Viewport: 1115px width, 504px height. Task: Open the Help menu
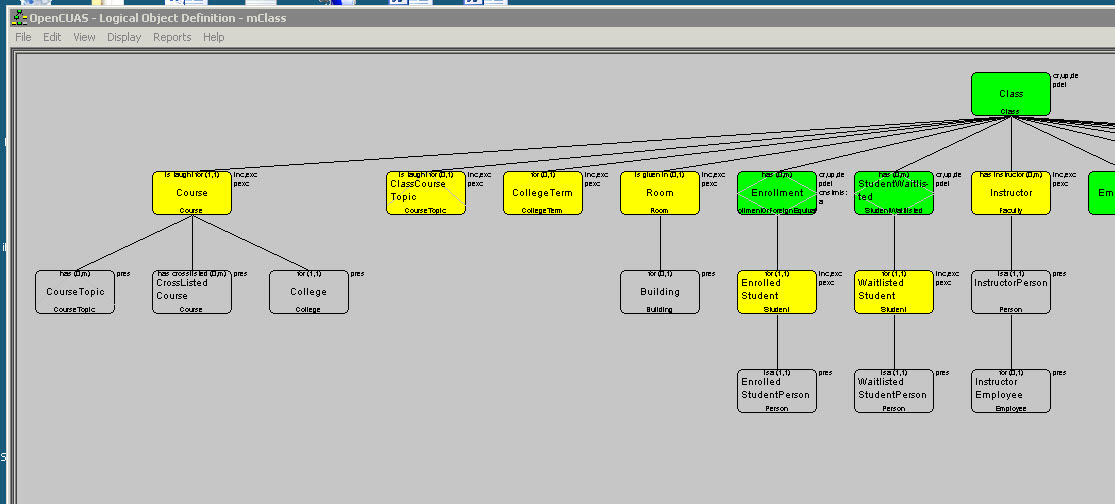(213, 37)
